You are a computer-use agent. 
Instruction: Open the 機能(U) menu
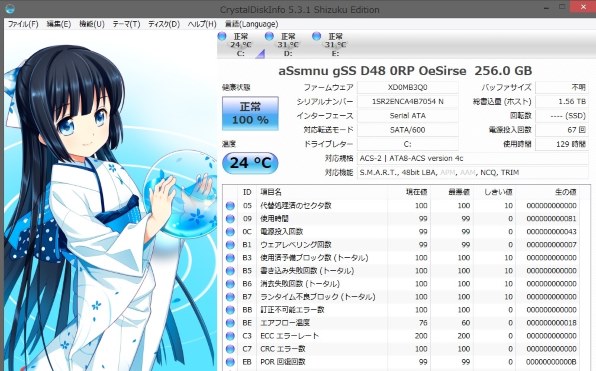click(x=92, y=24)
